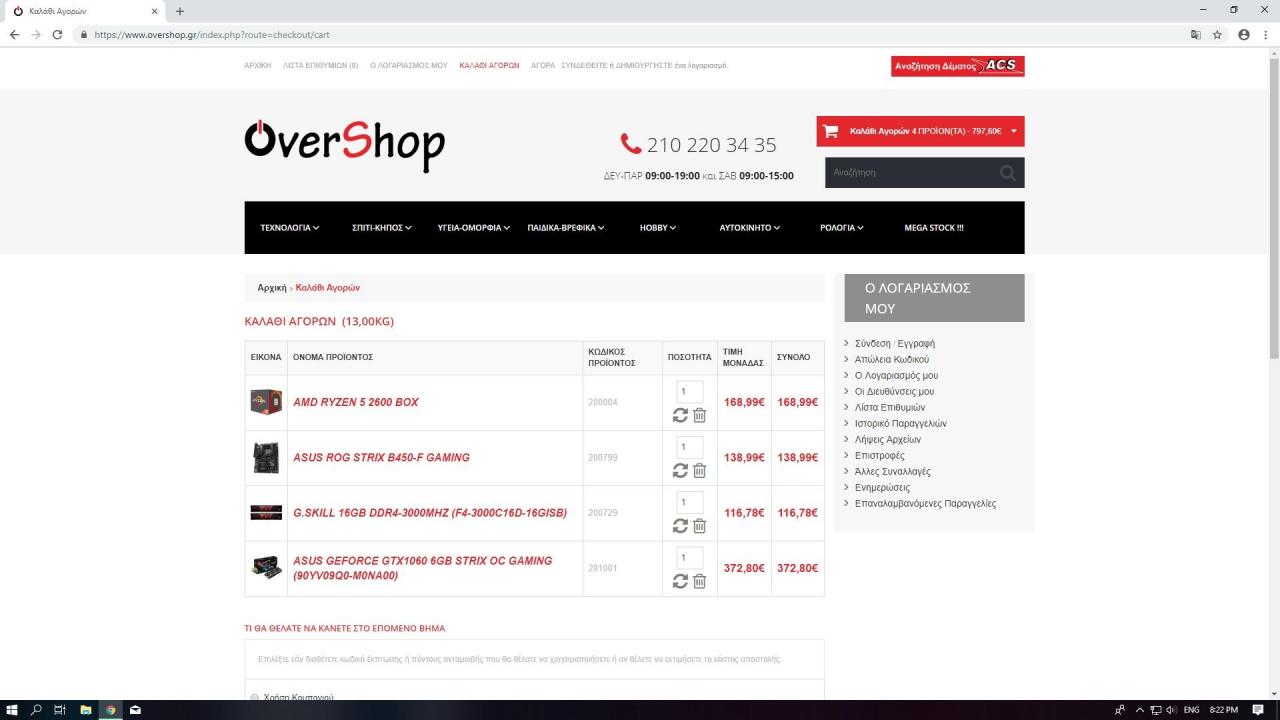Open the Chrome three-dot menu
The width and height of the screenshot is (1280, 720).
(1265, 34)
